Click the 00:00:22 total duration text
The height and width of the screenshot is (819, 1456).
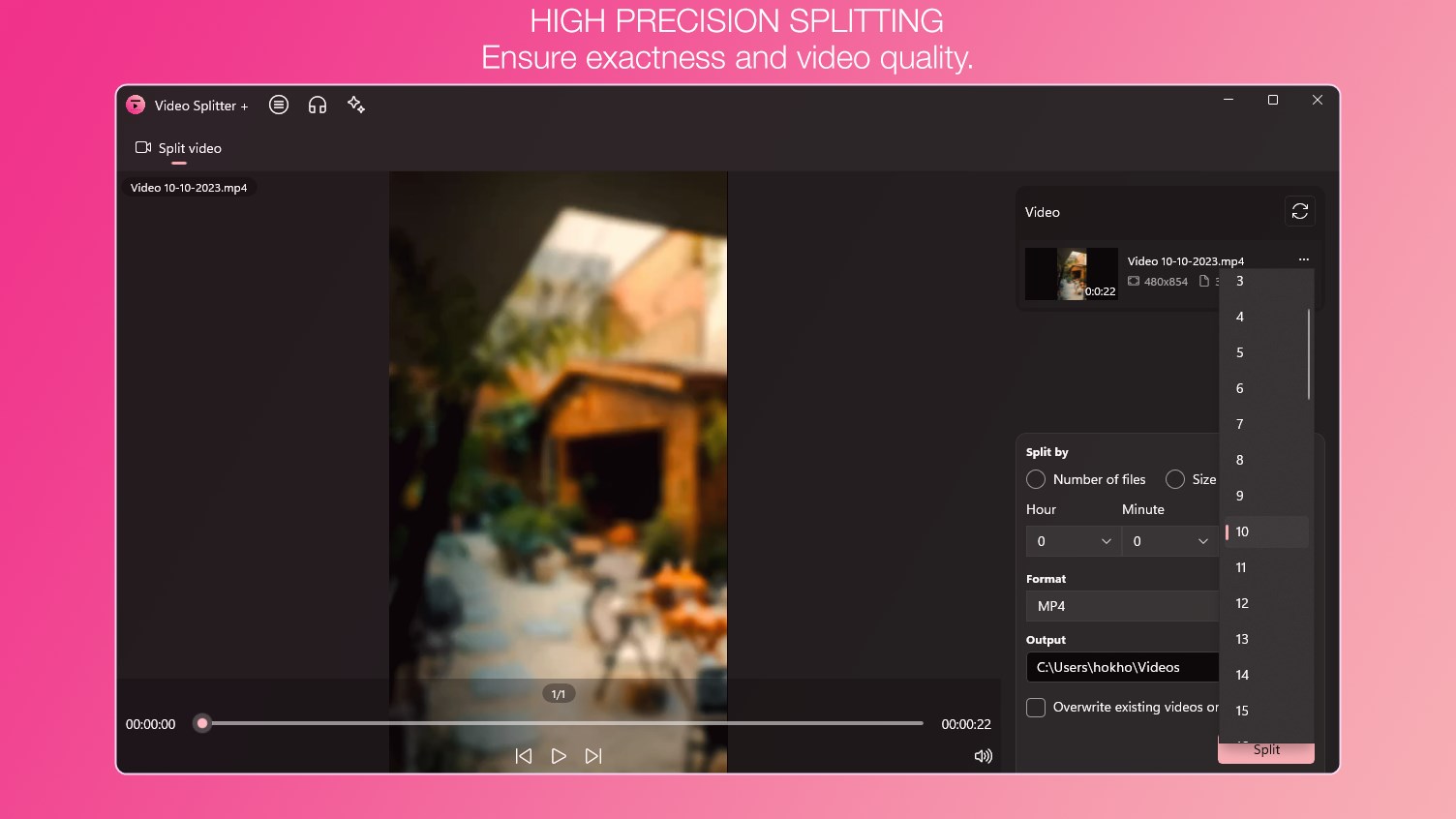(x=966, y=724)
